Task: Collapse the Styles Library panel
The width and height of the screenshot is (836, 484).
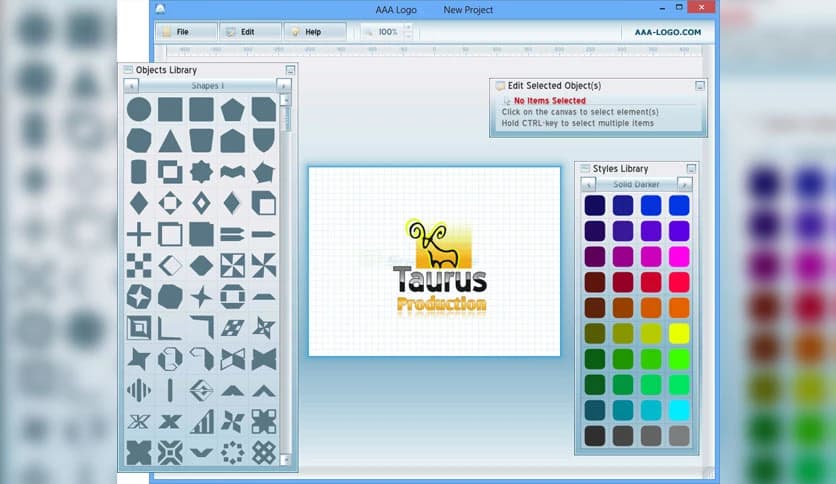Action: click(x=691, y=168)
